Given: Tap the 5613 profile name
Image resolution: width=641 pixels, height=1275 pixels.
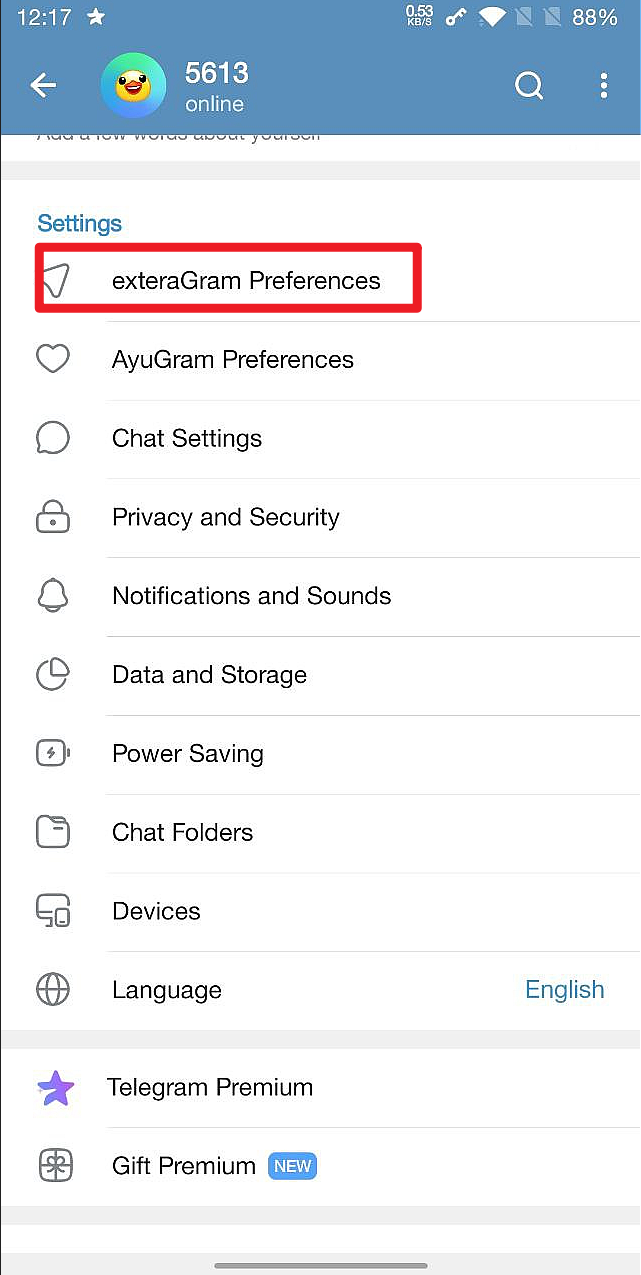Looking at the screenshot, I should coord(217,73).
